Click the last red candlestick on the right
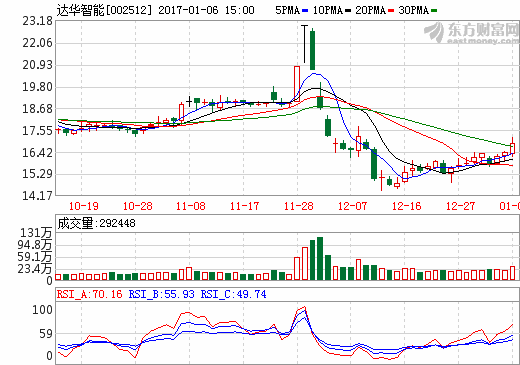Image resolution: width=520 pixels, height=365 pixels. click(x=512, y=147)
